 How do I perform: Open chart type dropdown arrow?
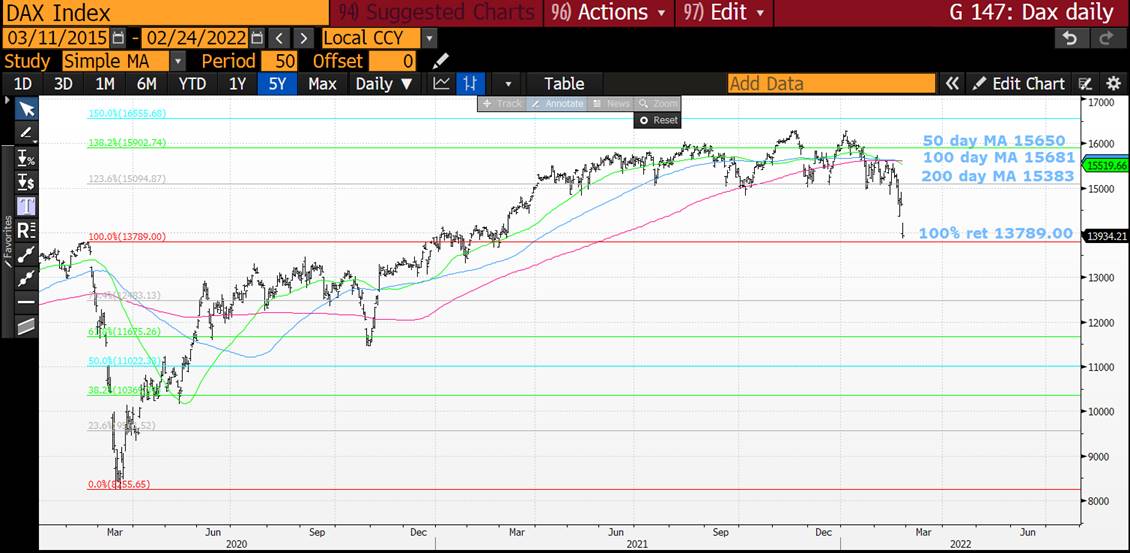[x=509, y=84]
